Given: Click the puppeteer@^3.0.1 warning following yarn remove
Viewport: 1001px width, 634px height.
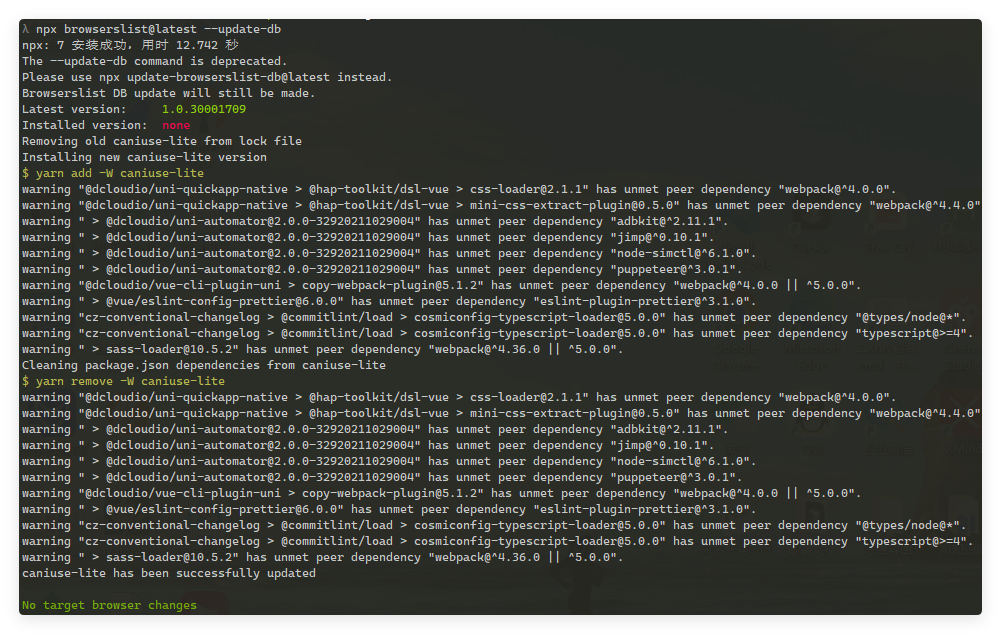Looking at the screenshot, I should [382, 478].
